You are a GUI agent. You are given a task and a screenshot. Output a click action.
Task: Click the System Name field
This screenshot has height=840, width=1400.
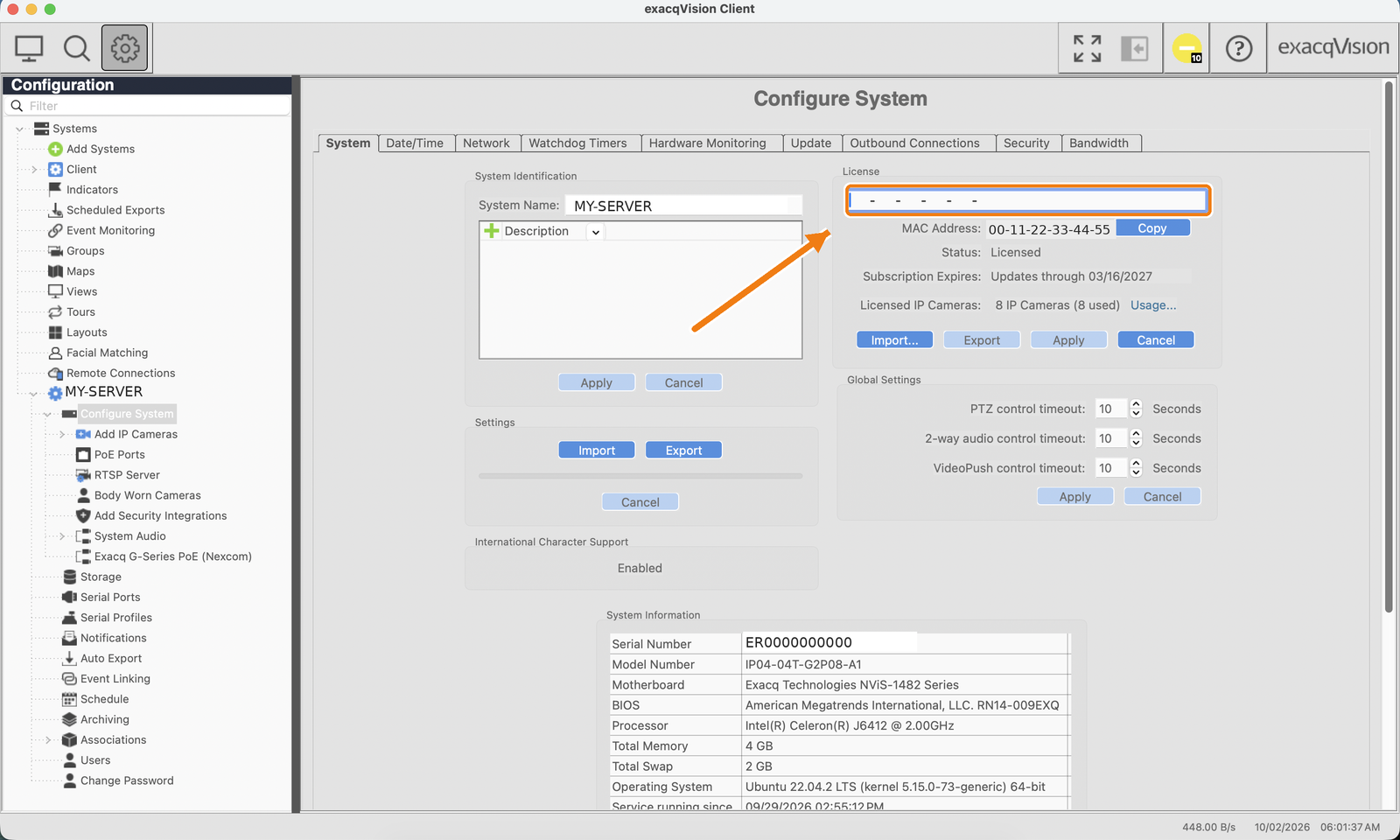coord(683,206)
